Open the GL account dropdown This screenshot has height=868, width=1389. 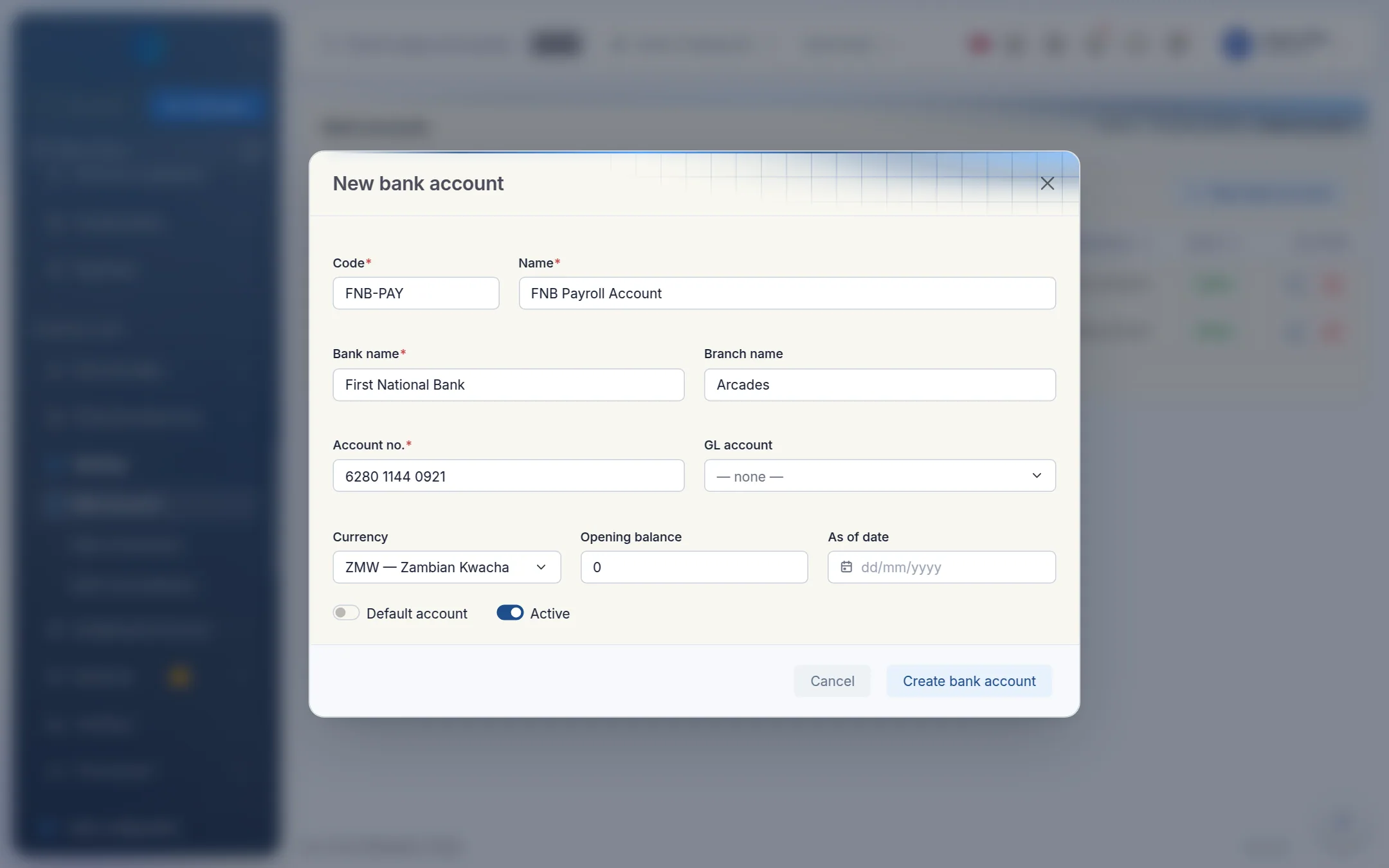[x=880, y=476]
